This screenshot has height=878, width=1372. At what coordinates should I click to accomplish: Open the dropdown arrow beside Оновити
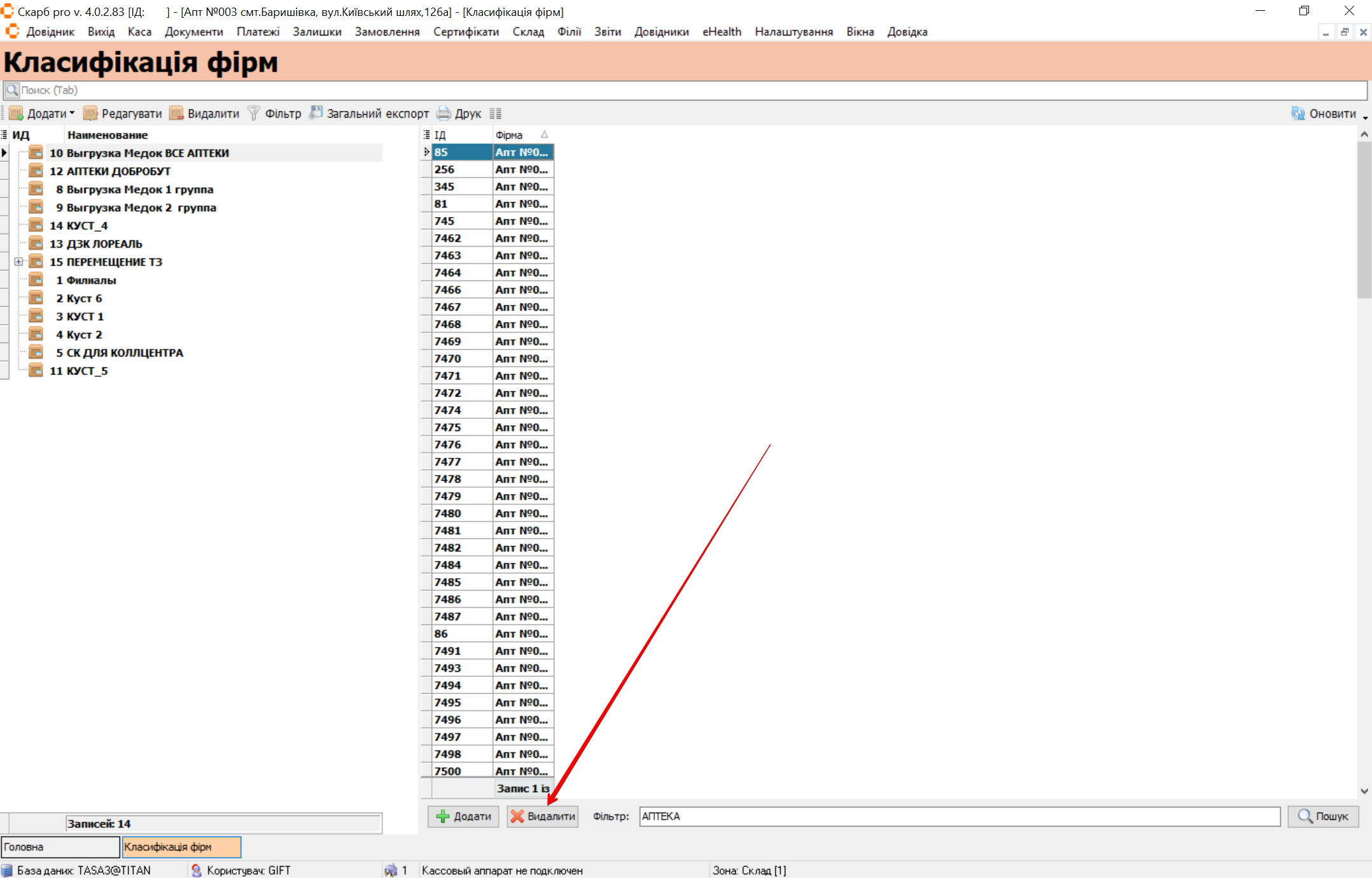[x=1365, y=117]
